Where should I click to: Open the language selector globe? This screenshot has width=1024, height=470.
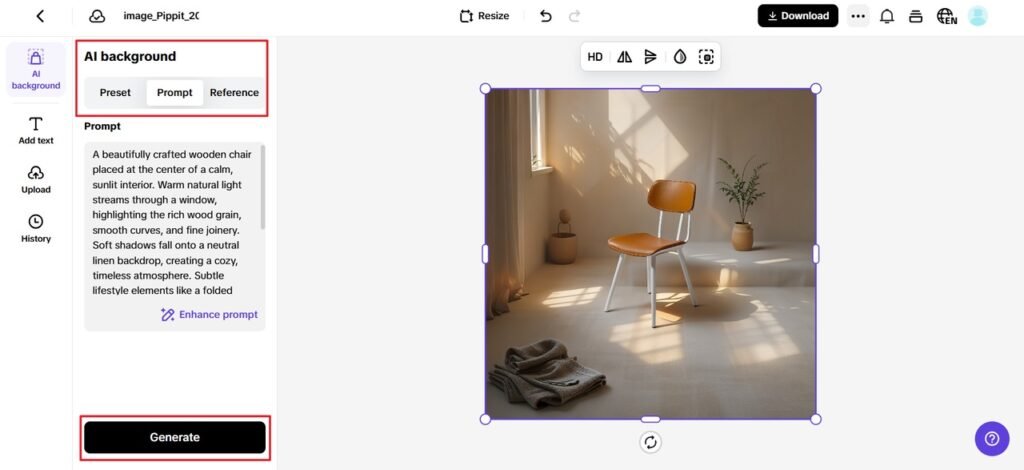tap(946, 16)
